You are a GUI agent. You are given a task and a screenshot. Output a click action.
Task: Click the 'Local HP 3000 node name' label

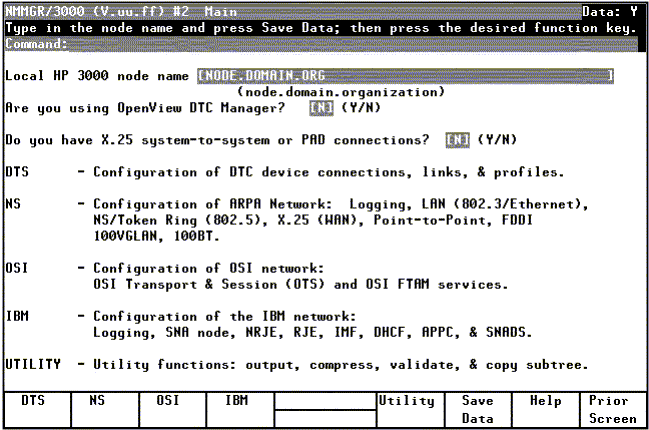click(97, 76)
